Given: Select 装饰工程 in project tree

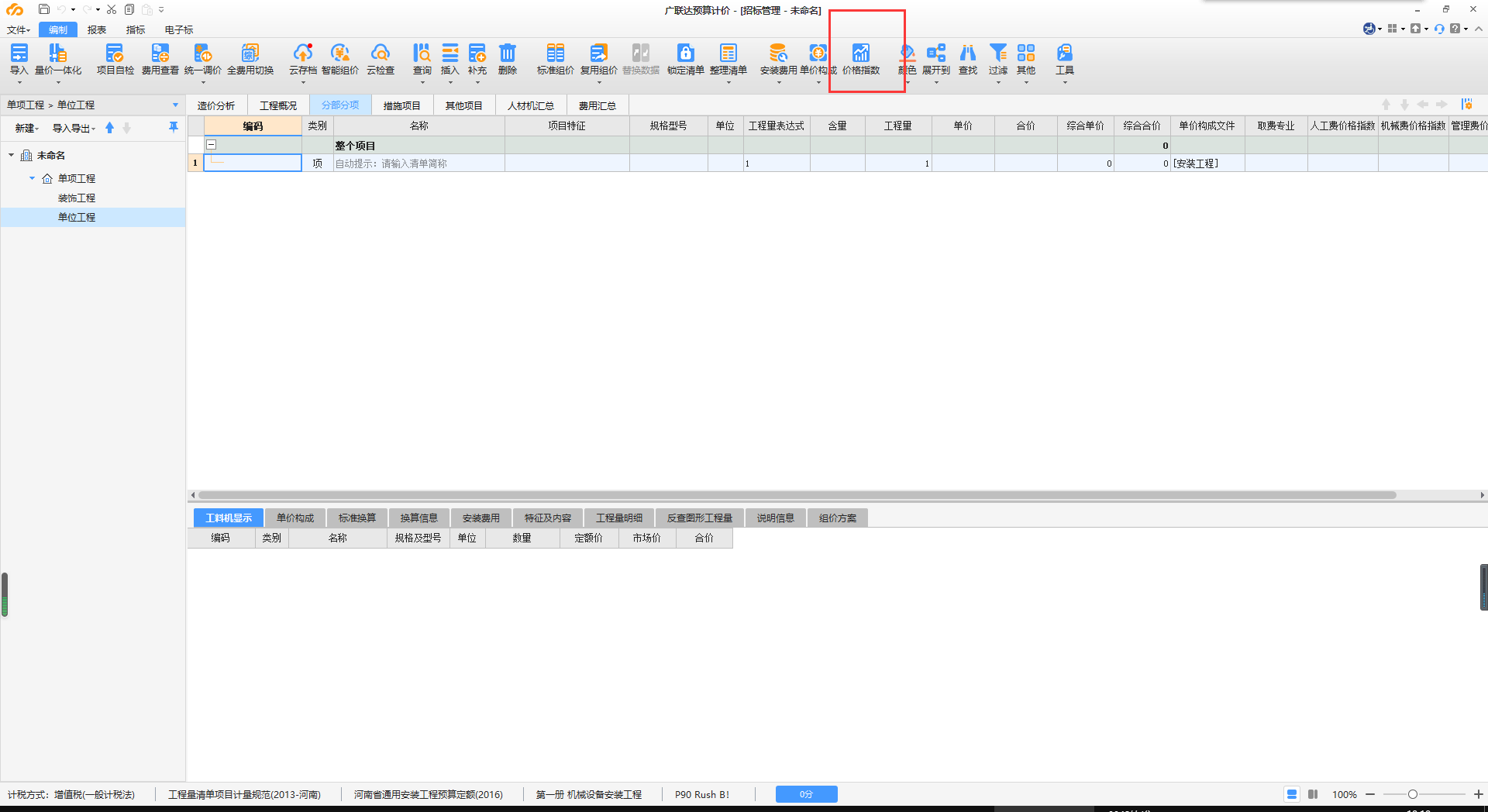Looking at the screenshot, I should coord(77,198).
